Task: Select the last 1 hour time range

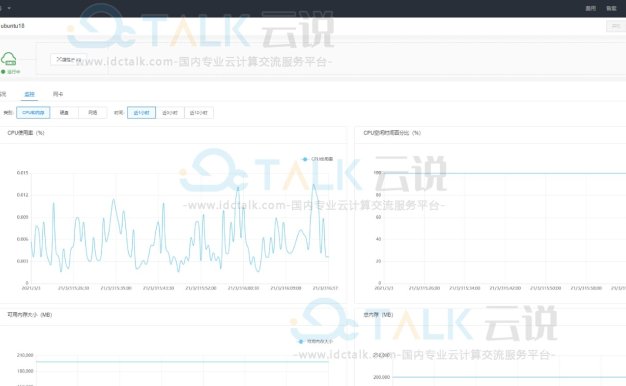Action: click(141, 113)
